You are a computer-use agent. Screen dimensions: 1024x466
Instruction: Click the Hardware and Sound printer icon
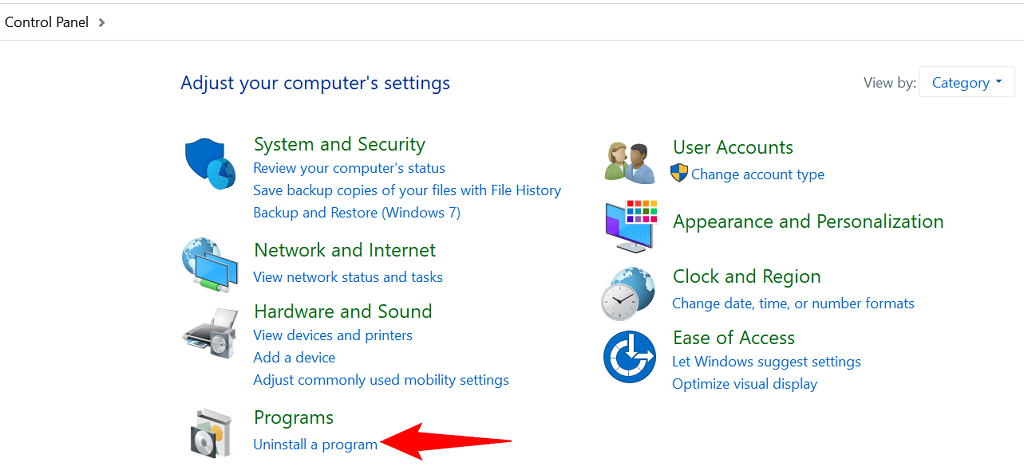(210, 332)
